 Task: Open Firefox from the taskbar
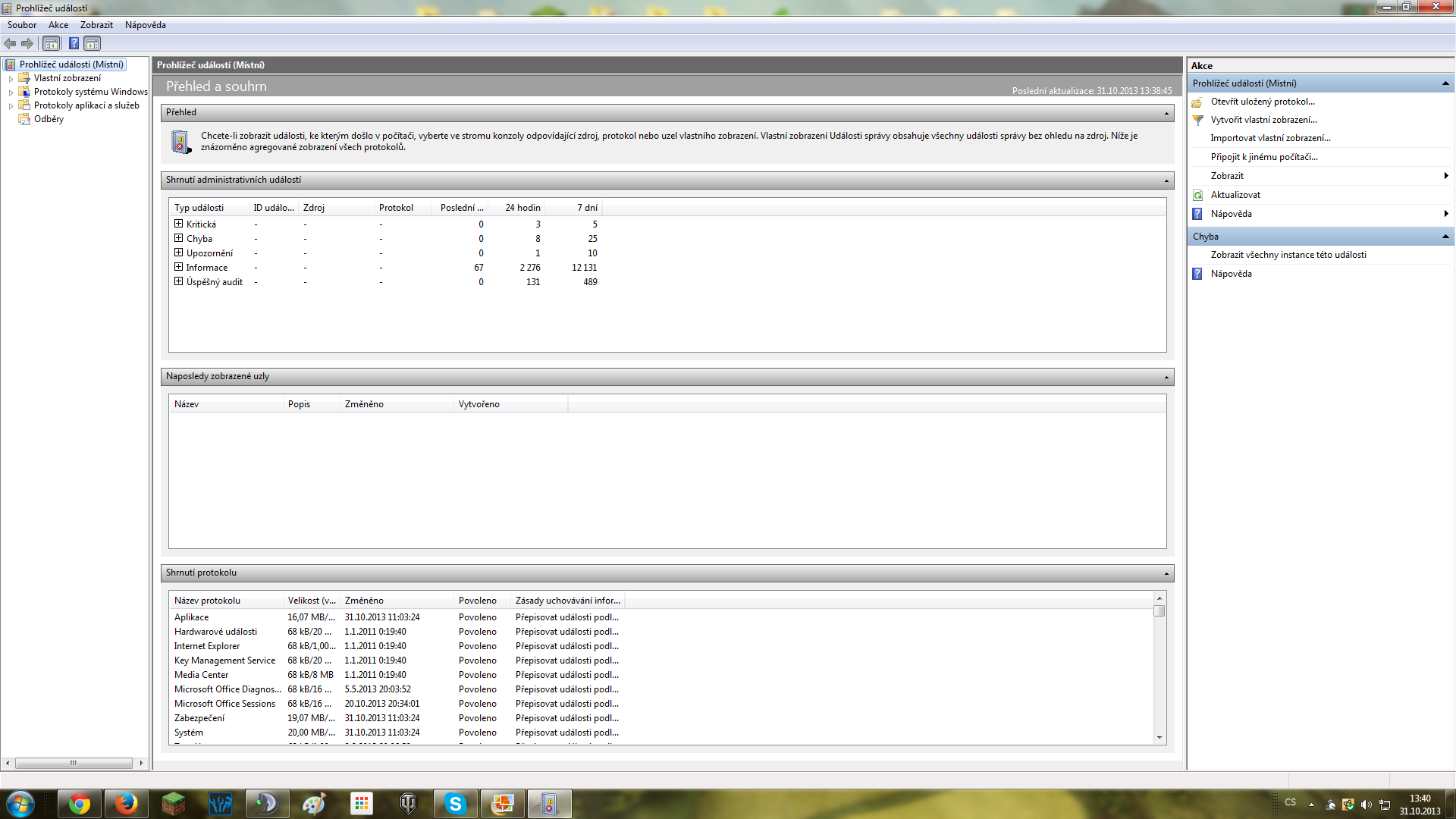tap(126, 804)
